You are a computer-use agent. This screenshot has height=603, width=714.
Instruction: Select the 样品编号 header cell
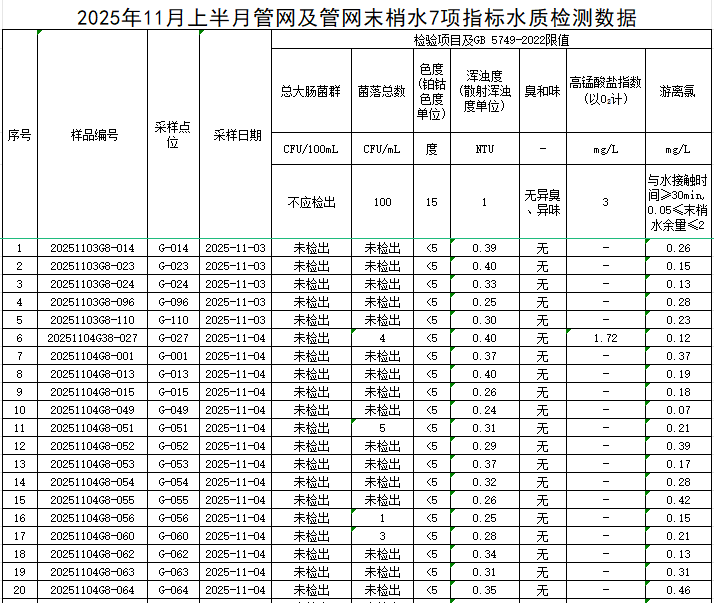click(x=92, y=135)
